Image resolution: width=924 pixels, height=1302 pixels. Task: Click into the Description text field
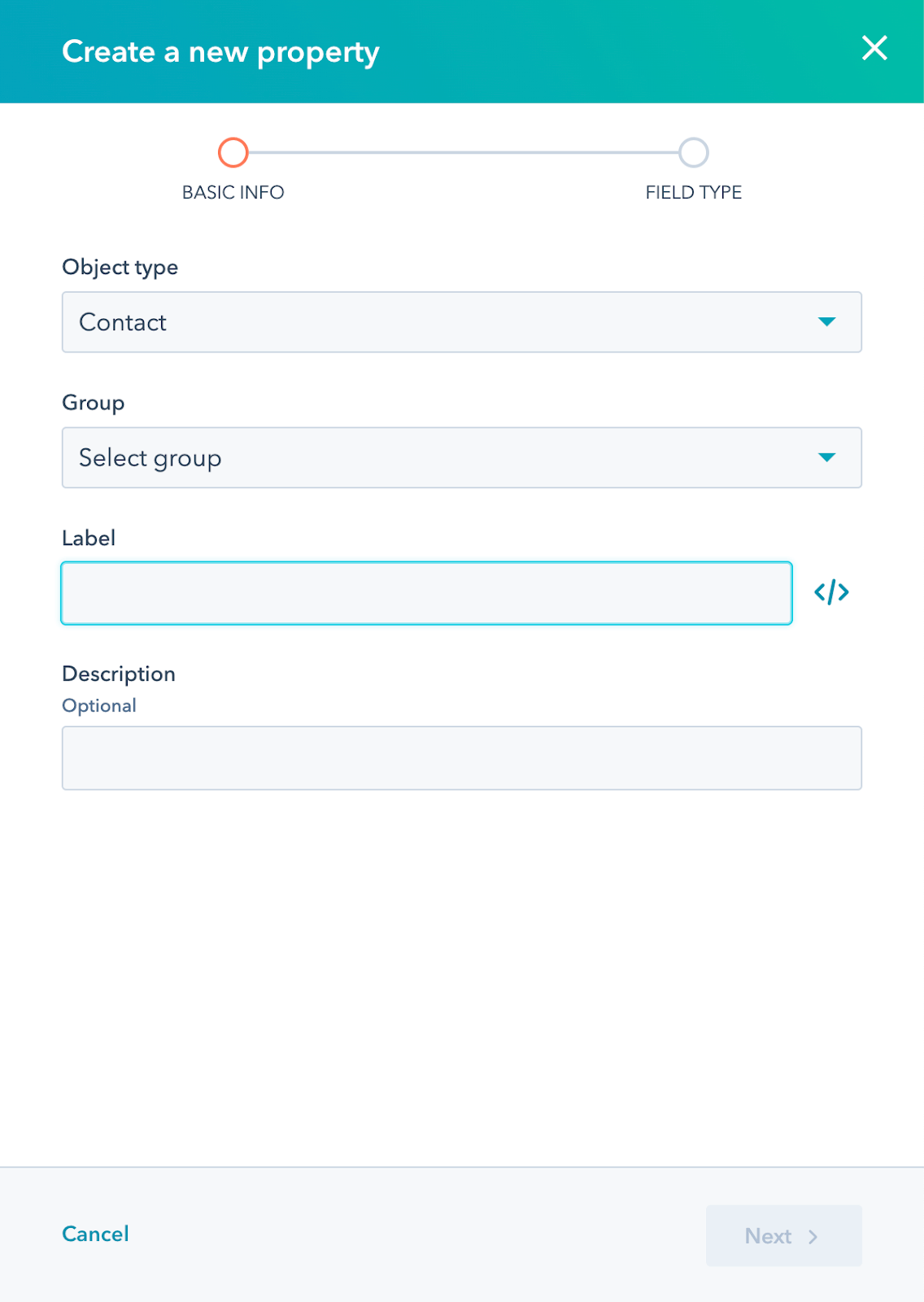[x=461, y=758]
